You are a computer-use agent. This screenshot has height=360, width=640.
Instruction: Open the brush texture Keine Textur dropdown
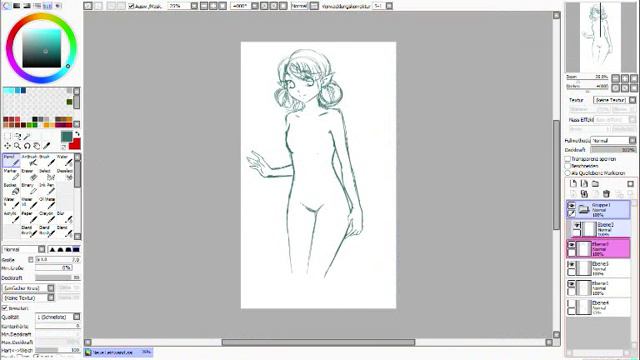(x=51, y=298)
